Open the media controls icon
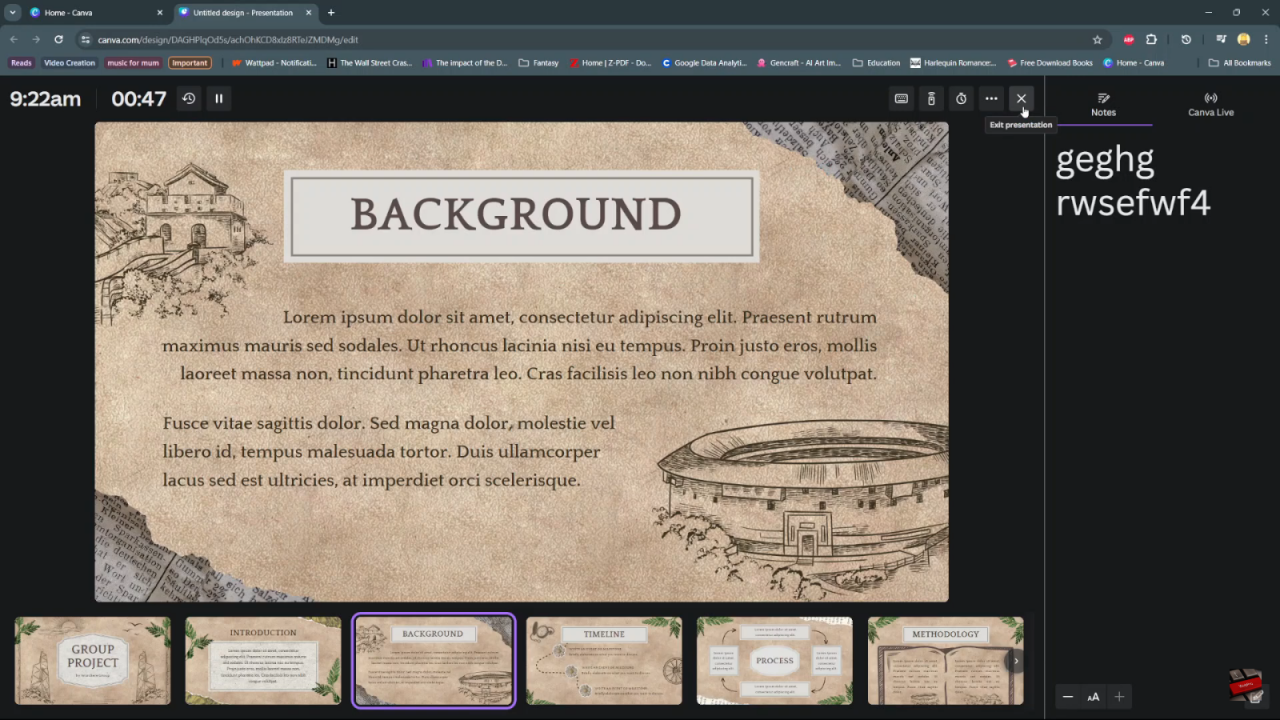 pyautogui.click(x=1221, y=39)
